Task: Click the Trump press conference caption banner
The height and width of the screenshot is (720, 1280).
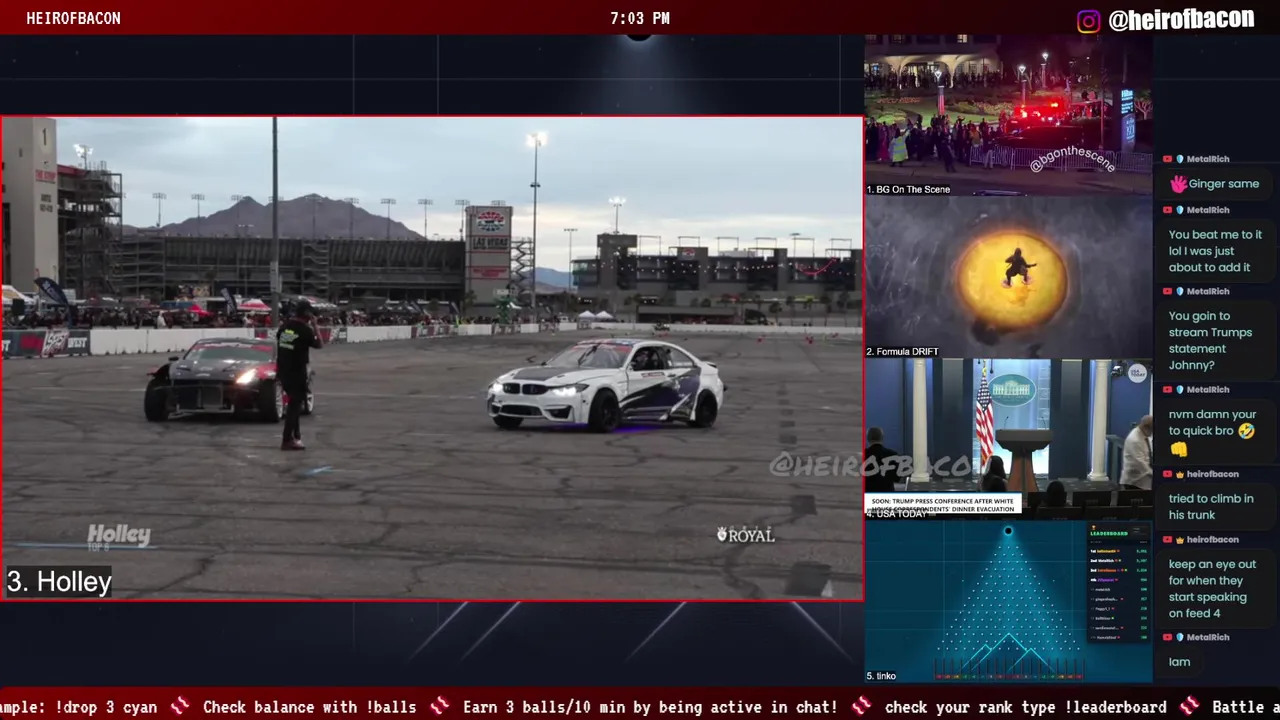Action: [943, 505]
